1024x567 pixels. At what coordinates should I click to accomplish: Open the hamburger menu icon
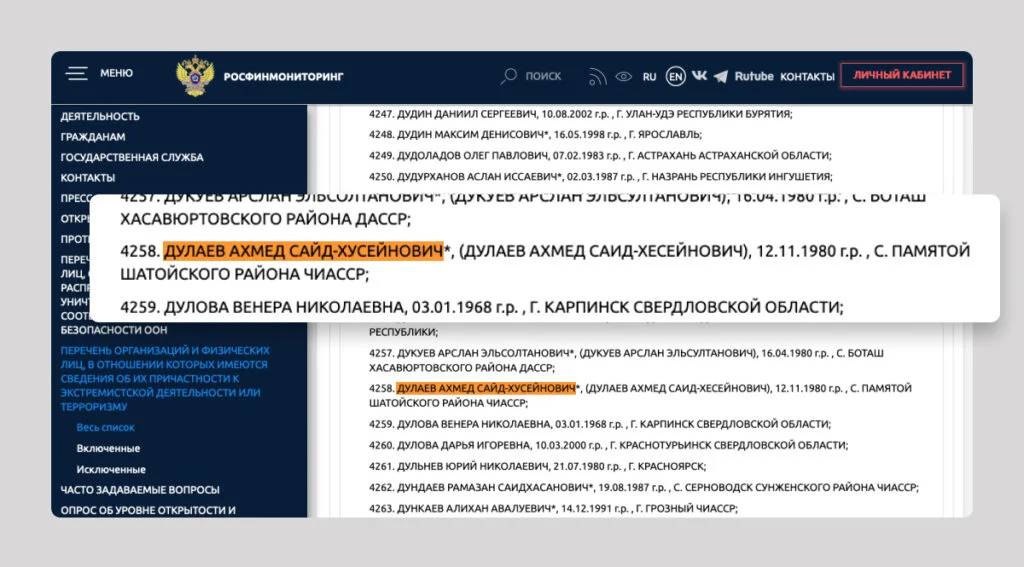pos(77,74)
